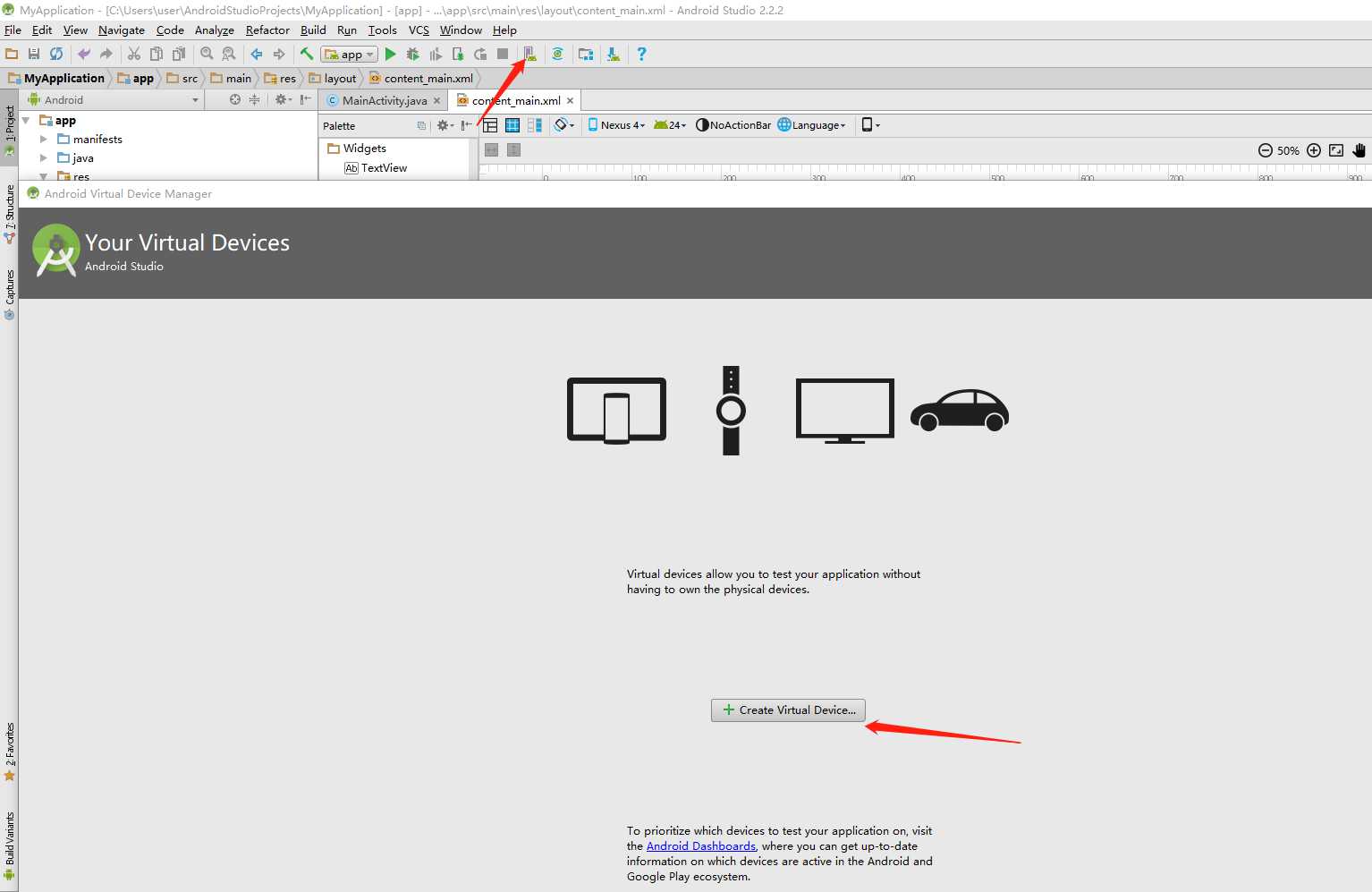Click the Make Project hammer icon

coord(307,54)
